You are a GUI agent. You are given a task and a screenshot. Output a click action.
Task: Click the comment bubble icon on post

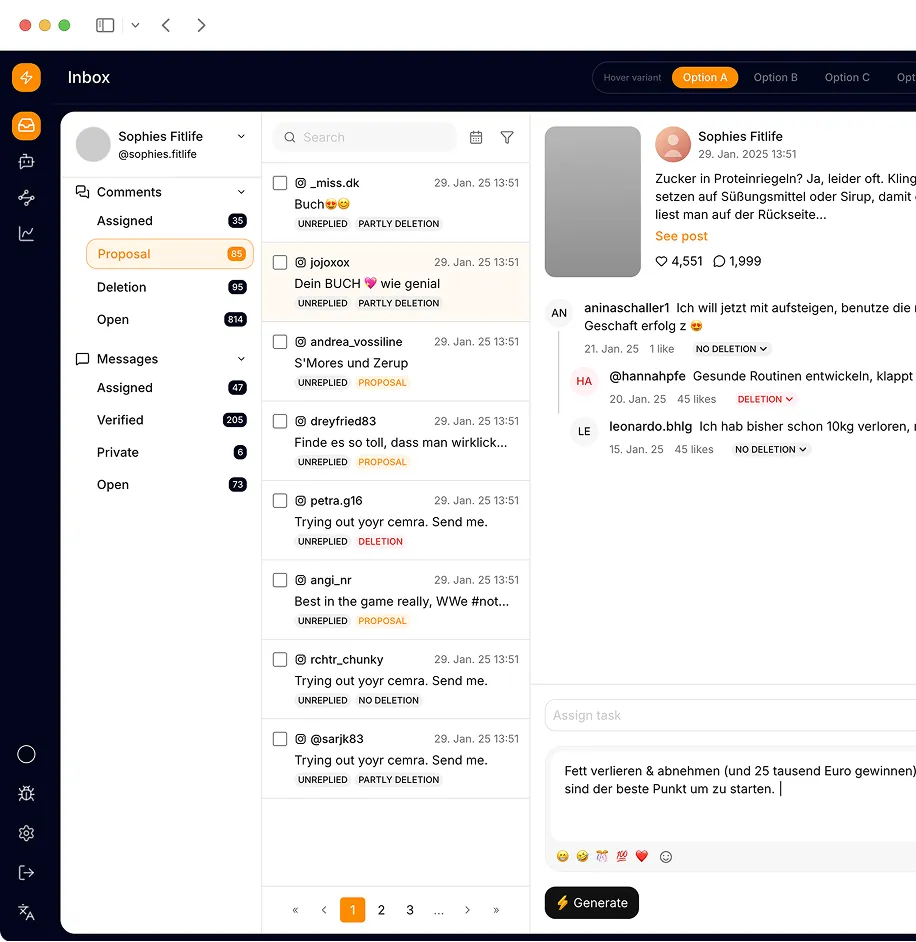click(719, 261)
